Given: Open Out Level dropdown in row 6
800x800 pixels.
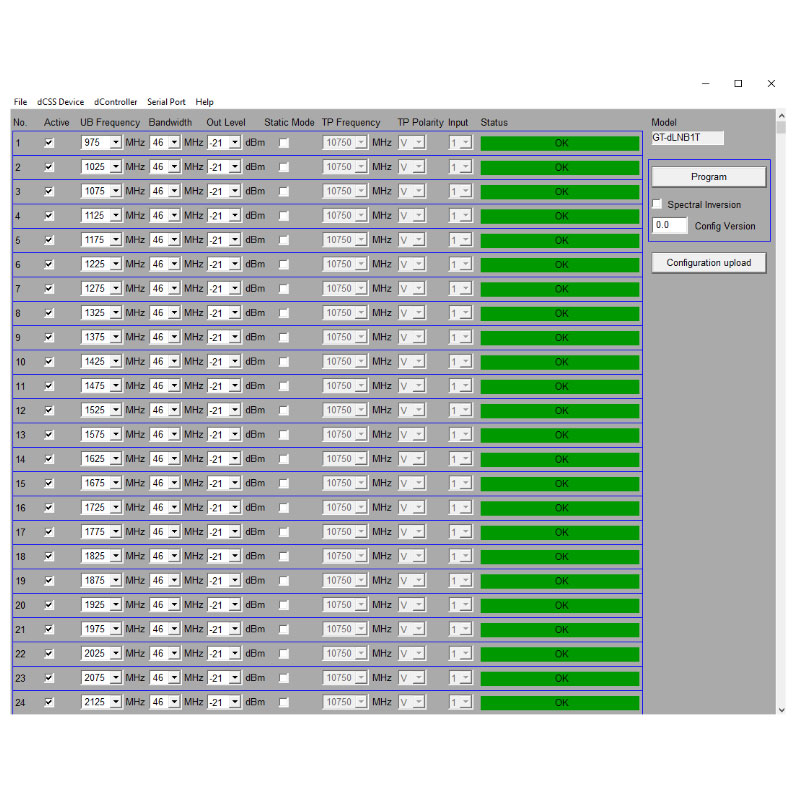Looking at the screenshot, I should pos(235,264).
